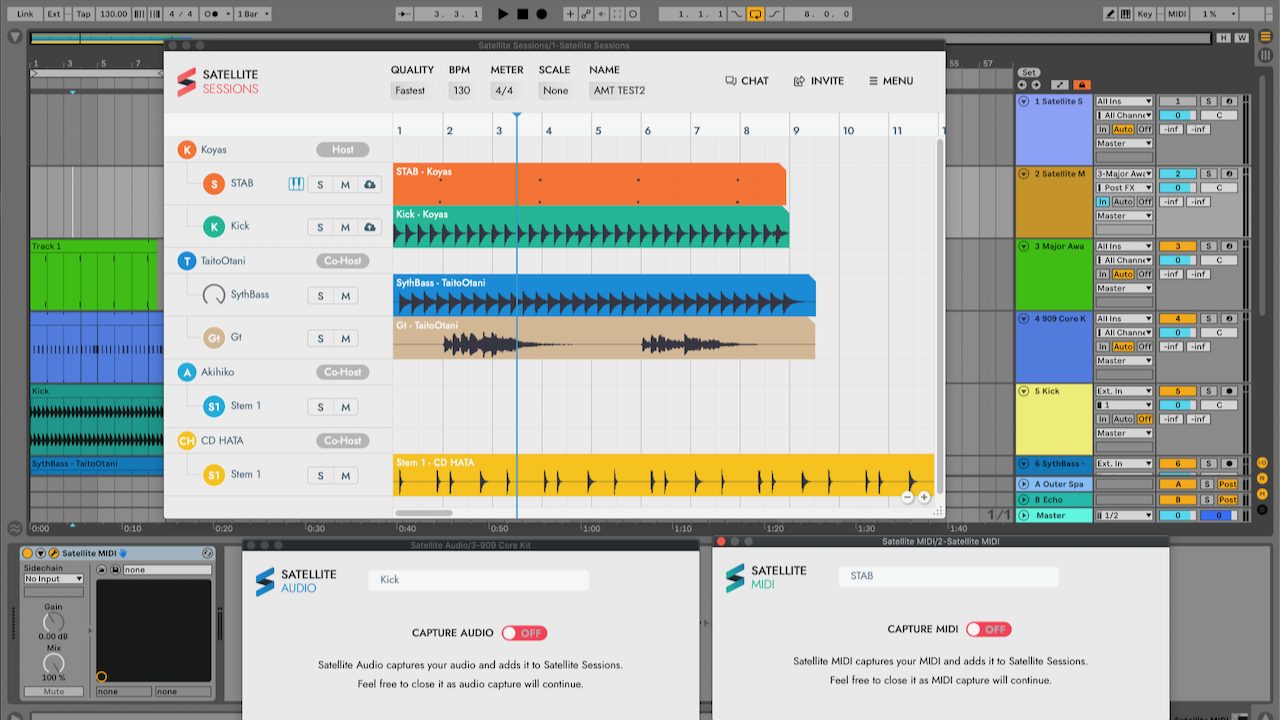Open the METER 4/4 selector
Image resolution: width=1280 pixels, height=720 pixels.
[504, 90]
